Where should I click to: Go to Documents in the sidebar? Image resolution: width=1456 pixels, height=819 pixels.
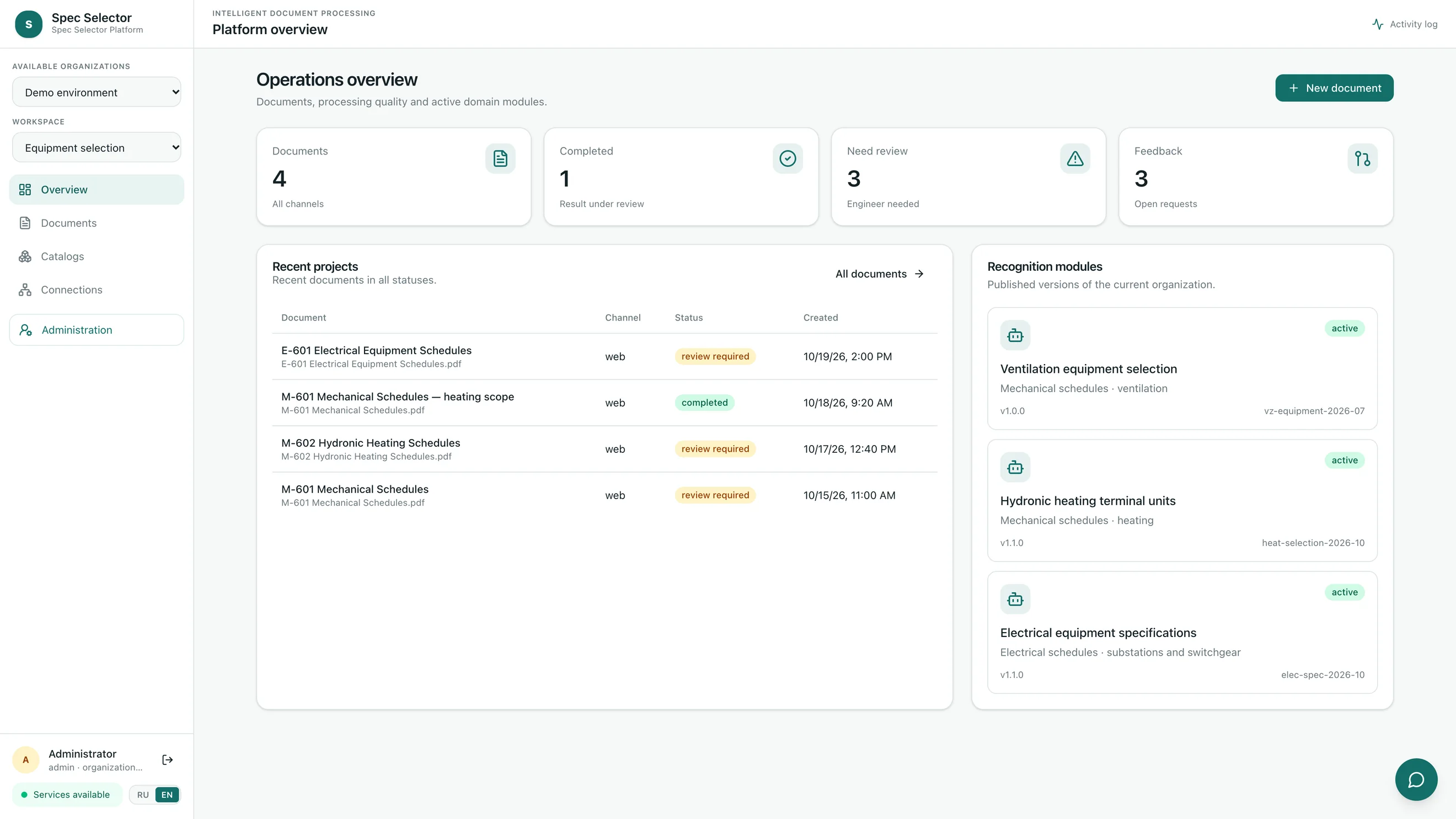coord(97,223)
